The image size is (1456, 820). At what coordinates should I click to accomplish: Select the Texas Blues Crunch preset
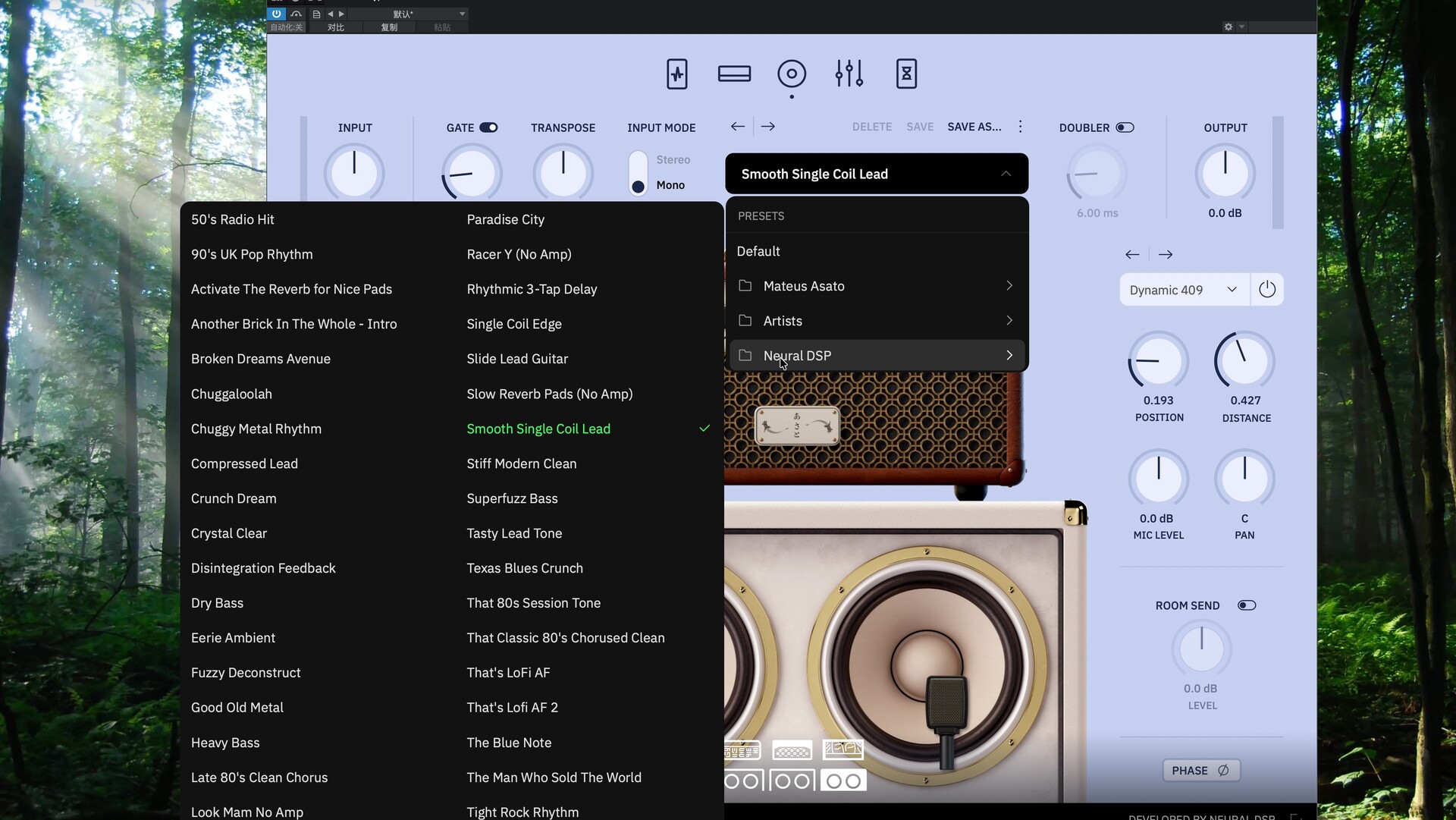coord(525,568)
